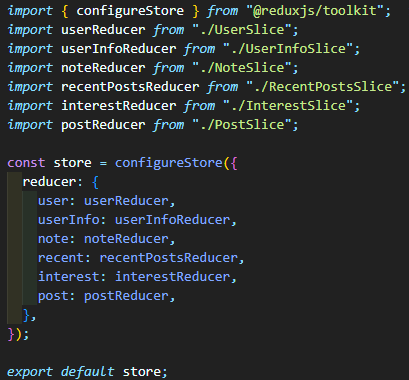The width and height of the screenshot is (409, 380).
Task: Click the interest: property key
Action: coord(72,277)
